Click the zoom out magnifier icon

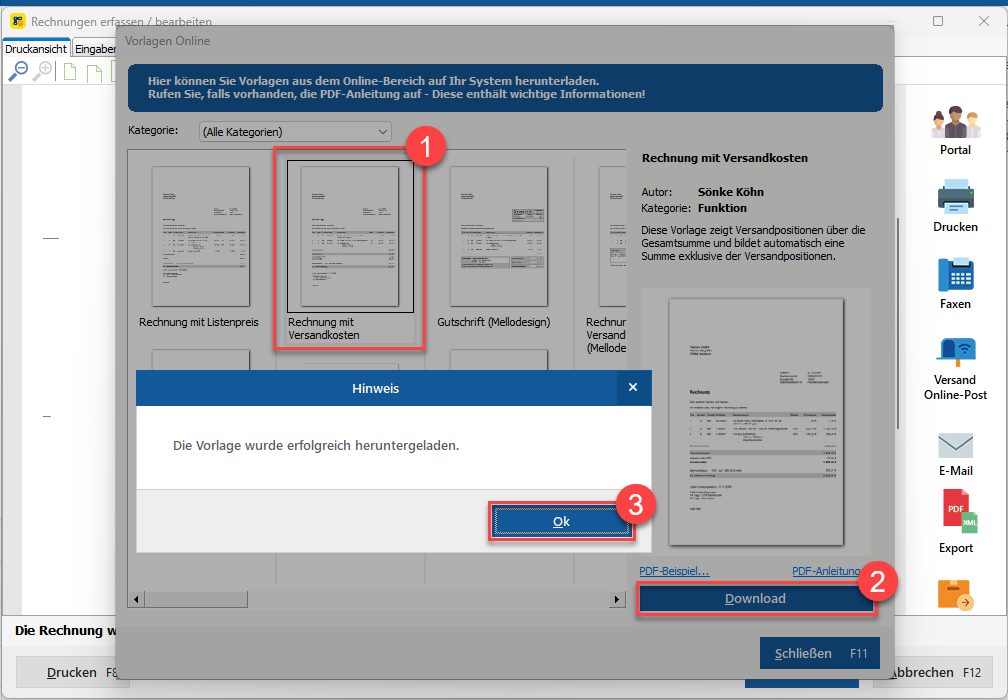click(x=17, y=71)
